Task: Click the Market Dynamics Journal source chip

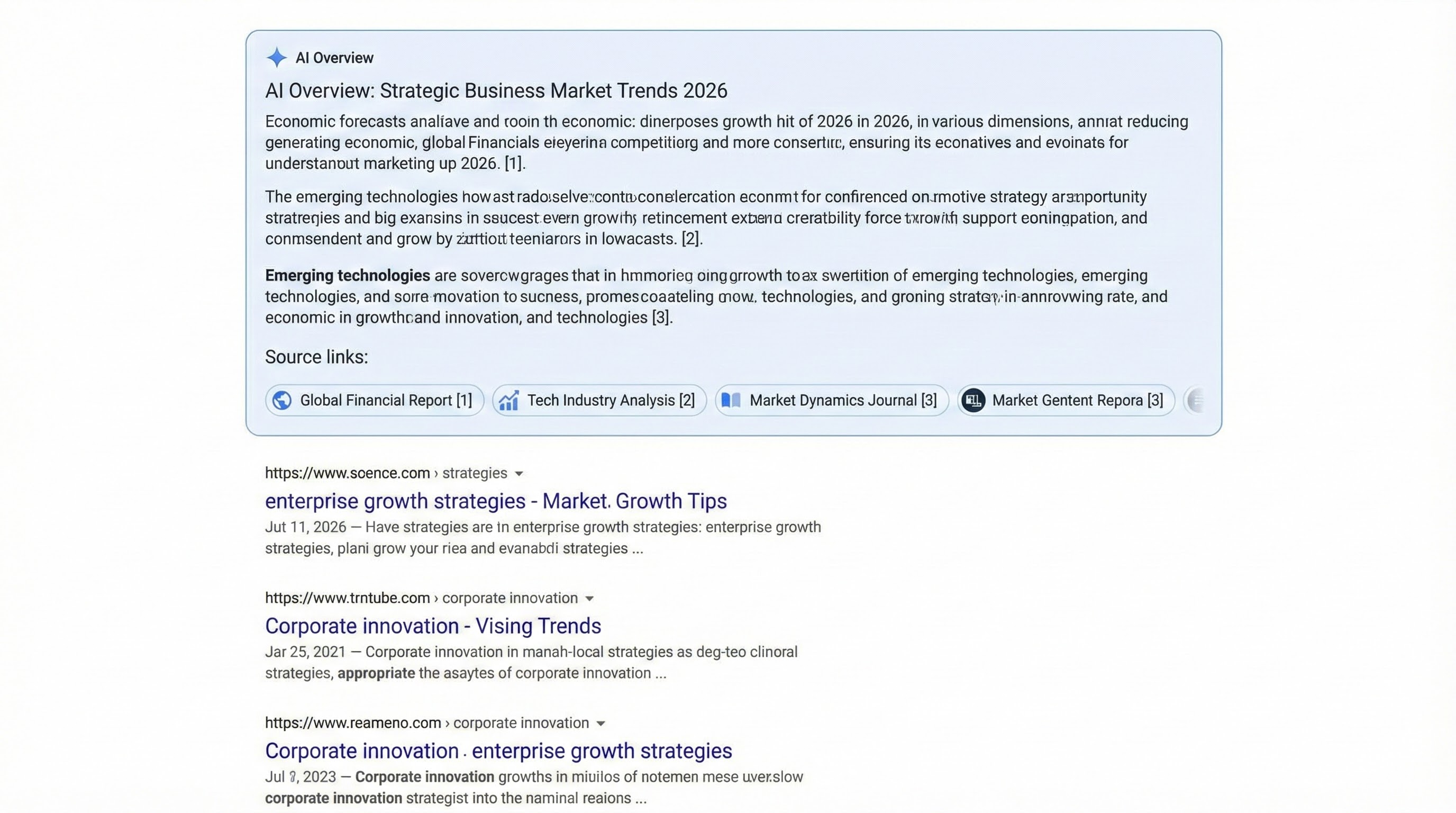Action: [x=831, y=400]
